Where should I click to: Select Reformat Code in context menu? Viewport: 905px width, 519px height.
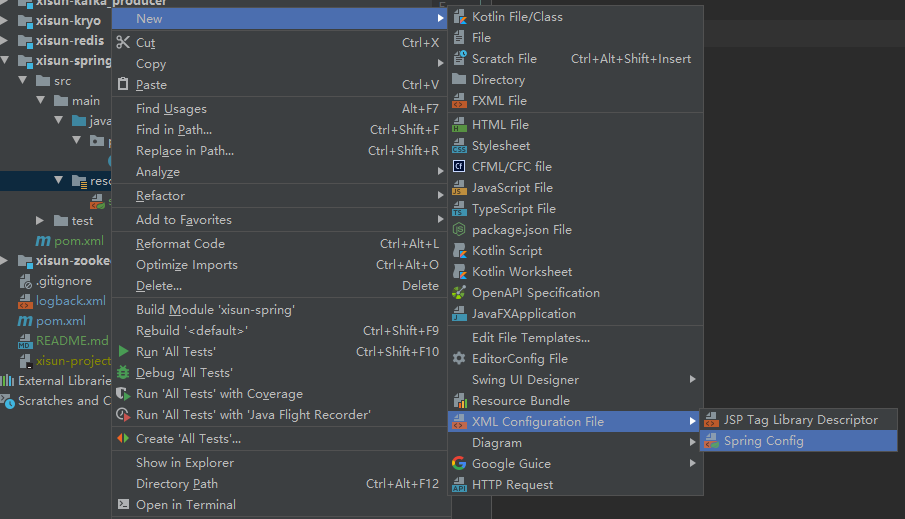pos(180,244)
